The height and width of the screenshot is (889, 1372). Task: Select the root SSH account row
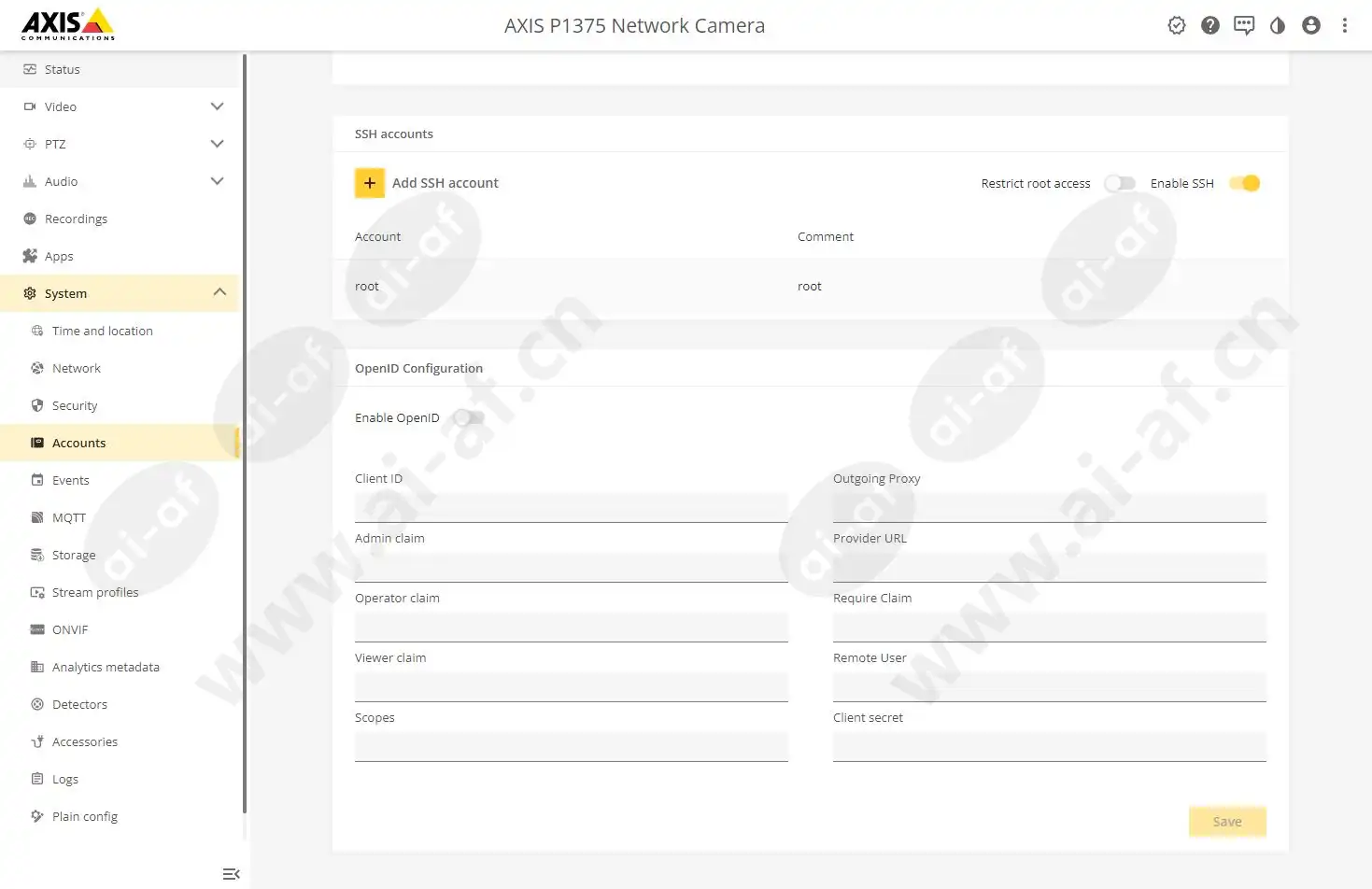[811, 287]
